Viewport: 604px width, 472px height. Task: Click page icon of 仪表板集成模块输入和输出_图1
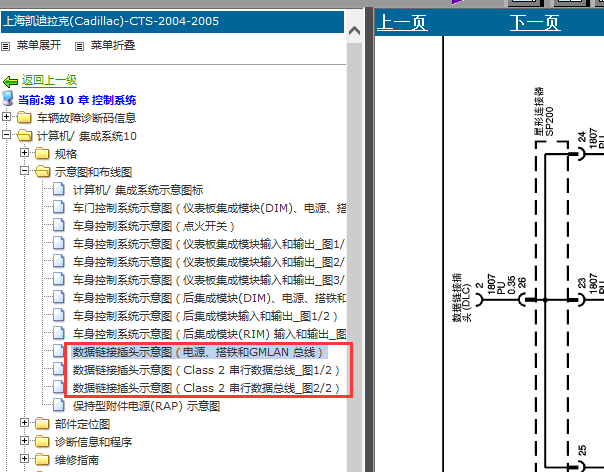[x=59, y=243]
